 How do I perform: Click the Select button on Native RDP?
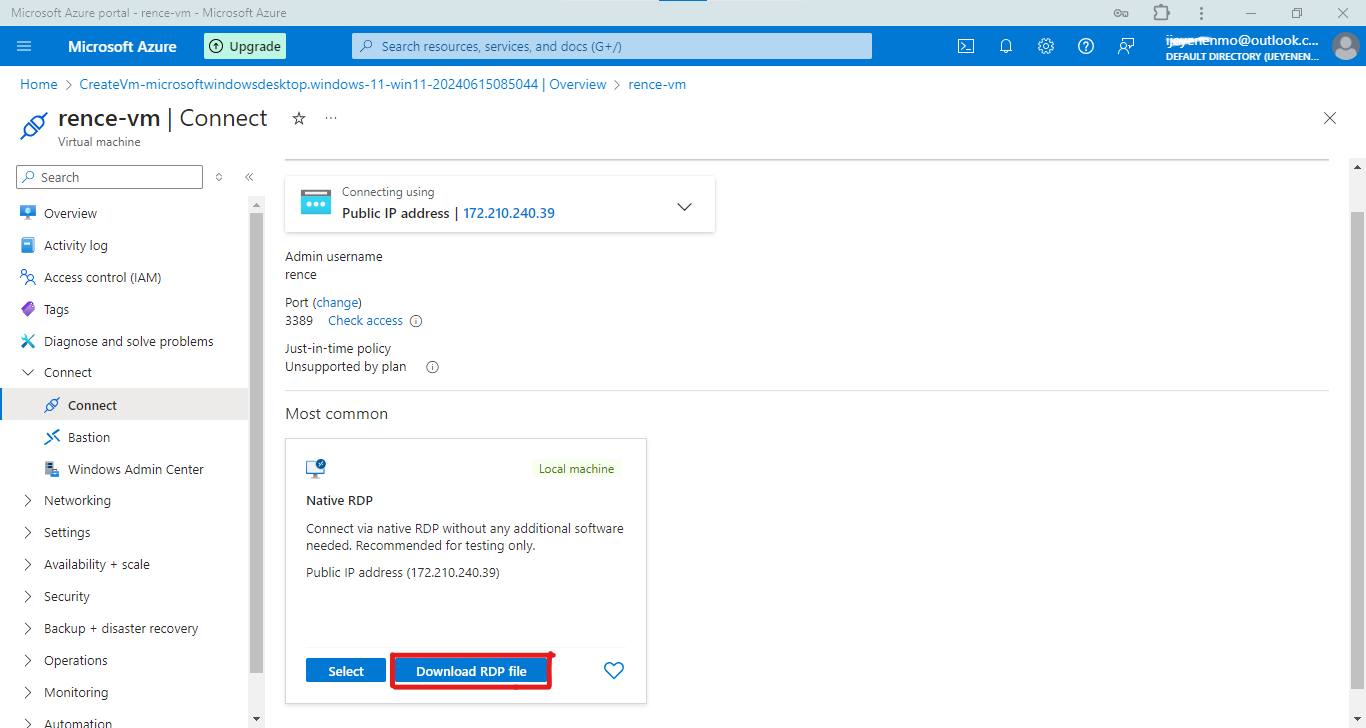click(x=346, y=671)
